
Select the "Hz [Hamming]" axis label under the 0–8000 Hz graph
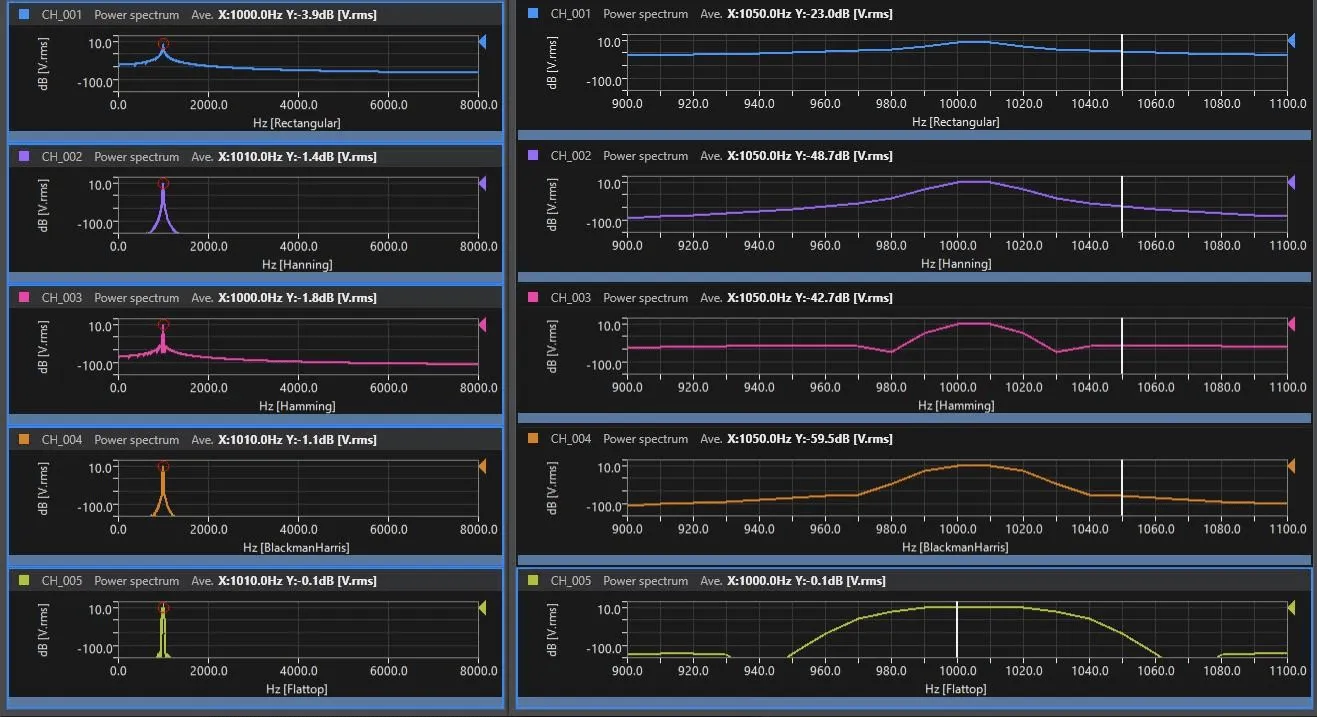point(297,406)
